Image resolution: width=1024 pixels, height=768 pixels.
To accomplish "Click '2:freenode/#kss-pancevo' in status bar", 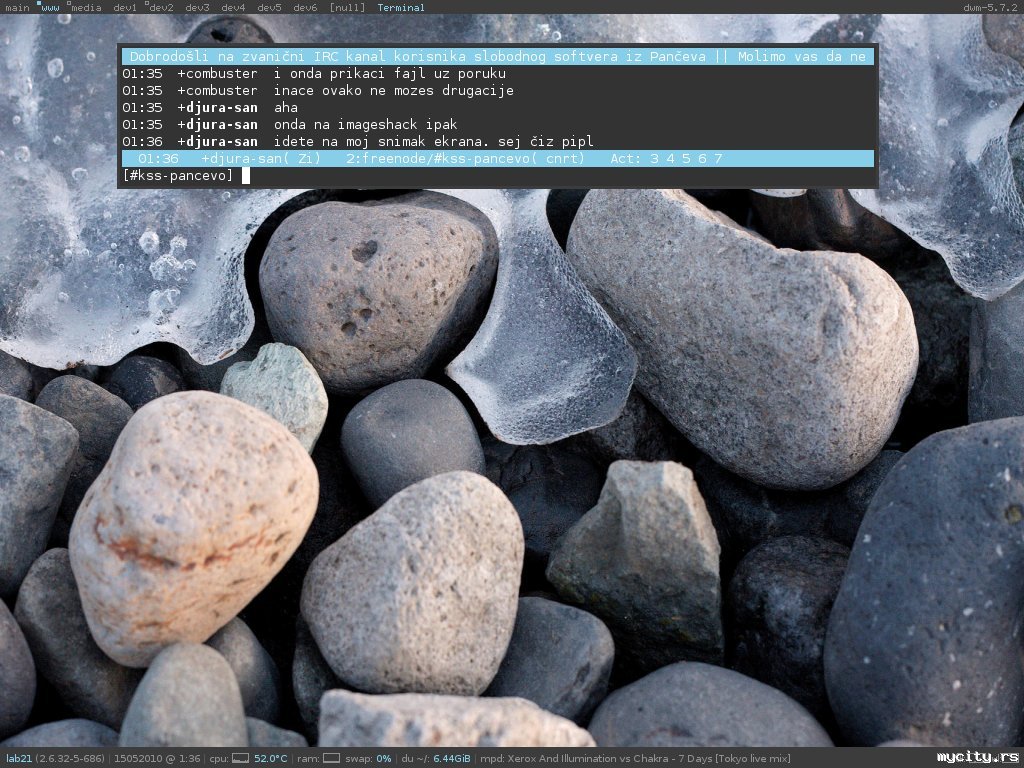I will [x=466, y=159].
